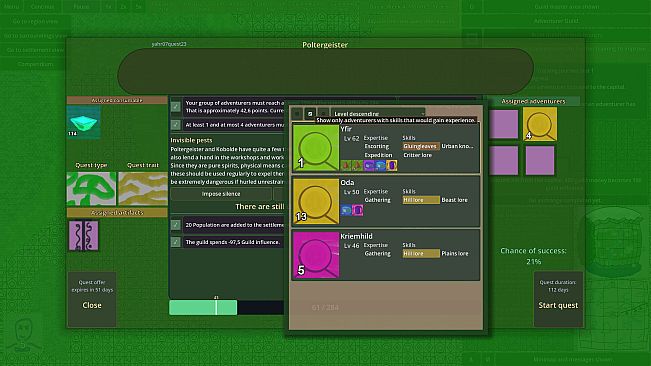The width and height of the screenshot is (651, 366).
Task: Click the green quest progress bar
Action: [203, 307]
